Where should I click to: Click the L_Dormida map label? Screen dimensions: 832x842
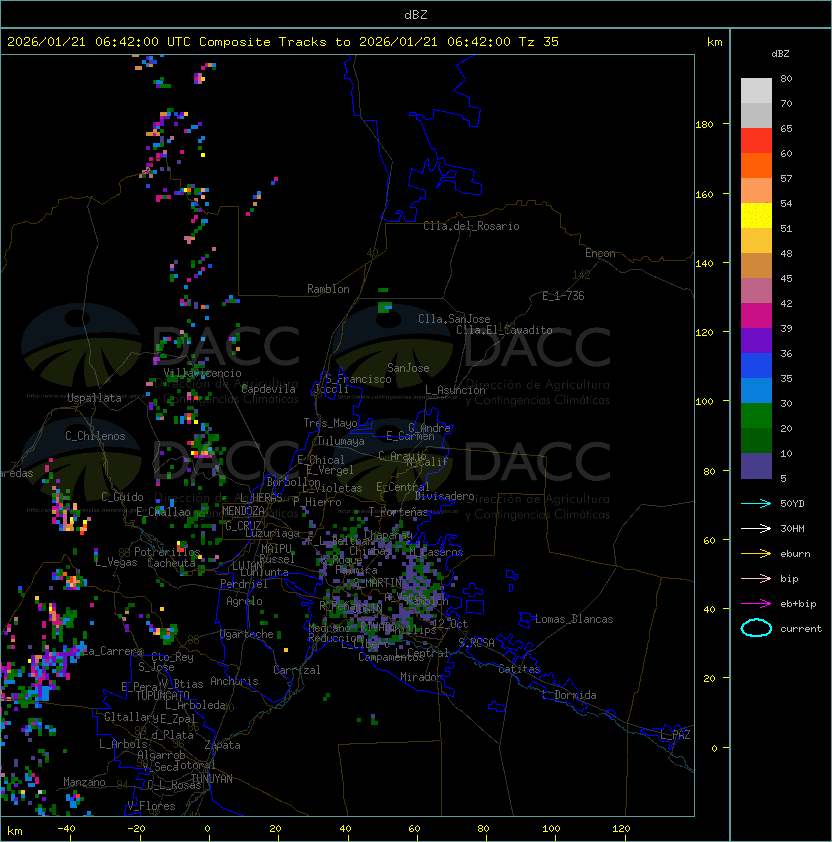pos(569,695)
